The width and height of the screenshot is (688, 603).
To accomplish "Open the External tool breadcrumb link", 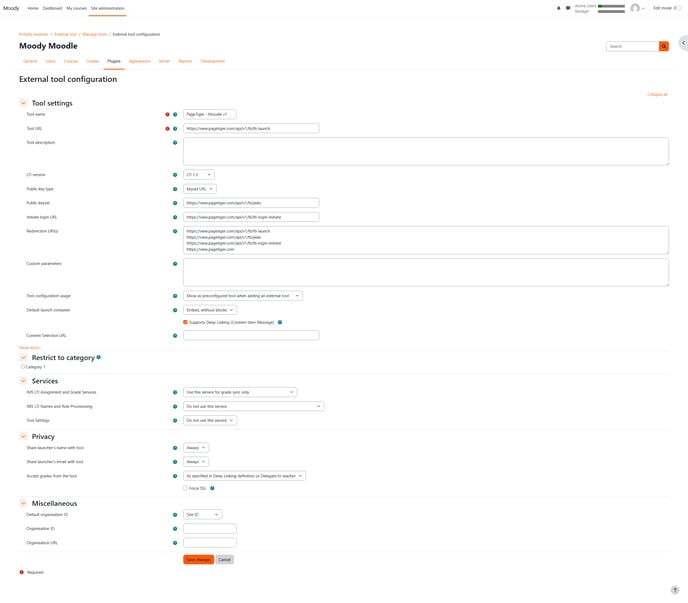I will (x=65, y=34).
